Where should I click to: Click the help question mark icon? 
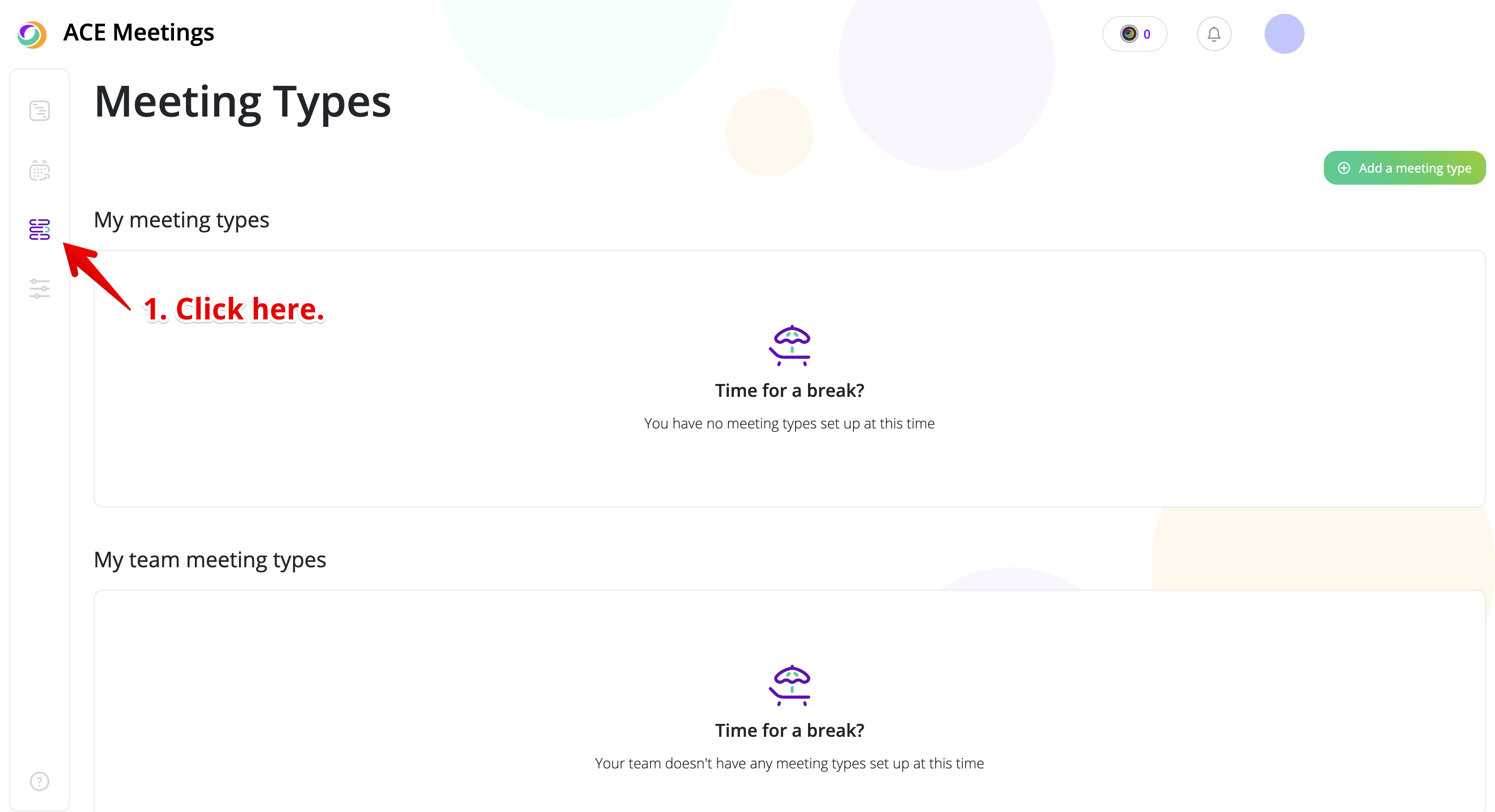coord(40,781)
